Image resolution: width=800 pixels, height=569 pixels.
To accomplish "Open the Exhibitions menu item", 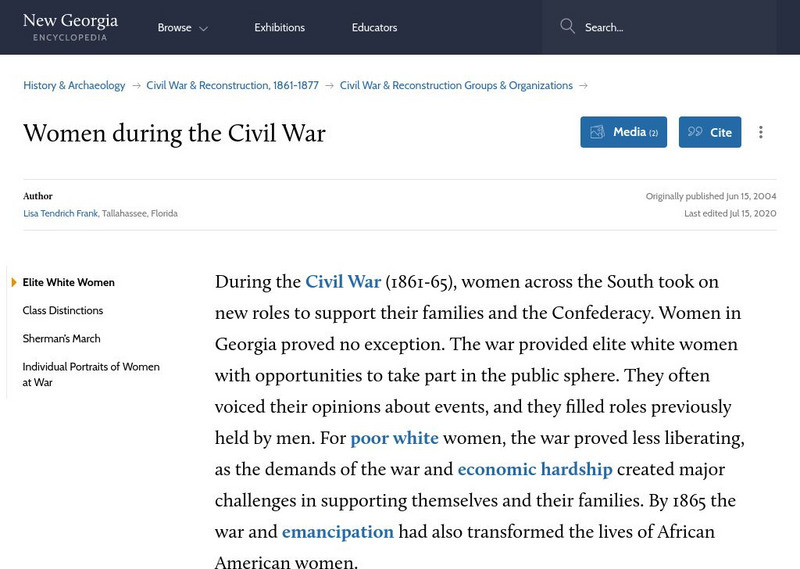I will tap(279, 28).
